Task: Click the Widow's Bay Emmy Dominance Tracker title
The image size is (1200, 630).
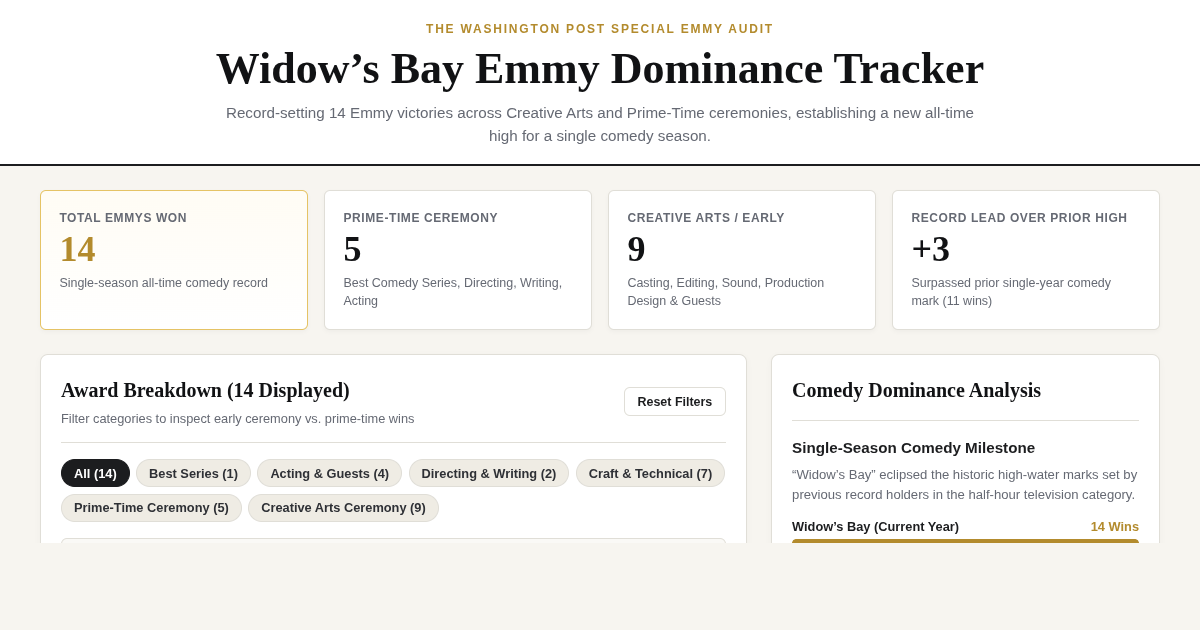Action: click(600, 68)
